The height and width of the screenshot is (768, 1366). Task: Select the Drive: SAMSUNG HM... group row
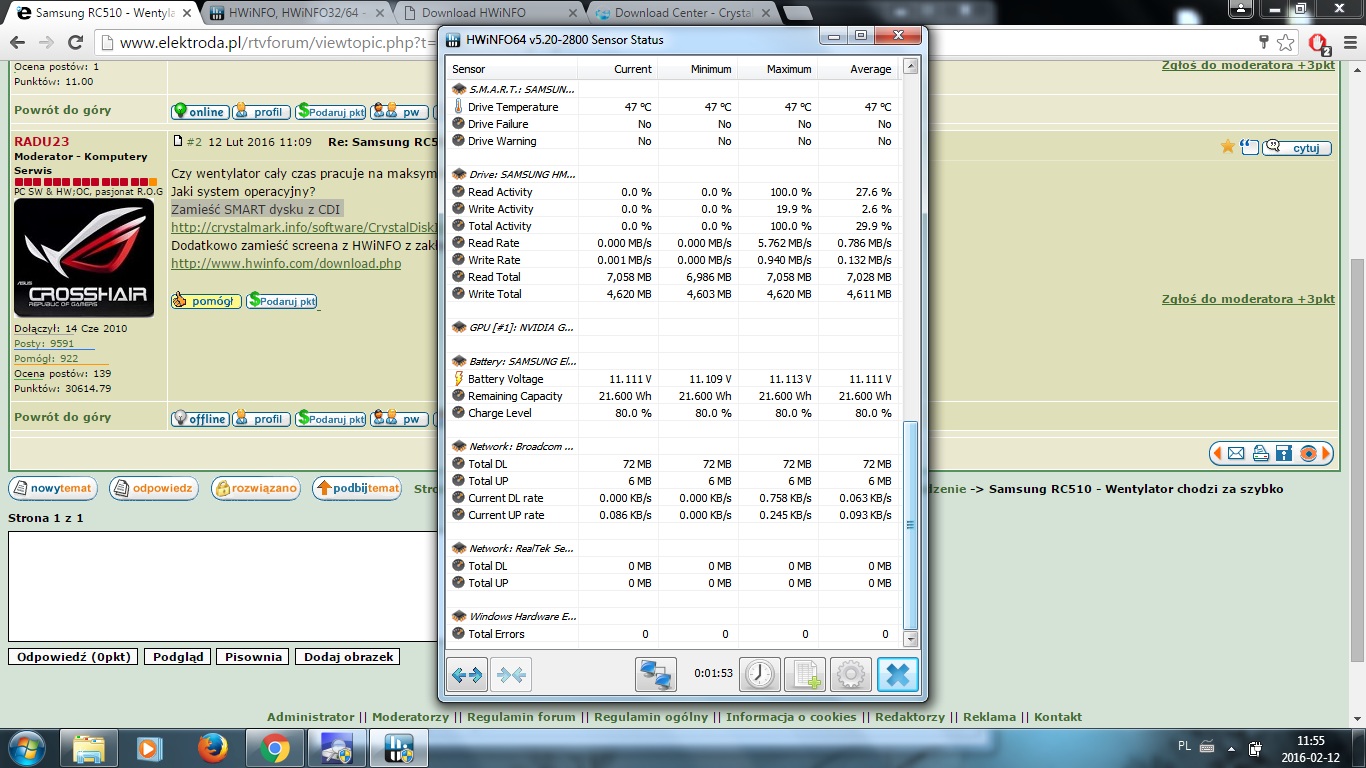coord(672,174)
